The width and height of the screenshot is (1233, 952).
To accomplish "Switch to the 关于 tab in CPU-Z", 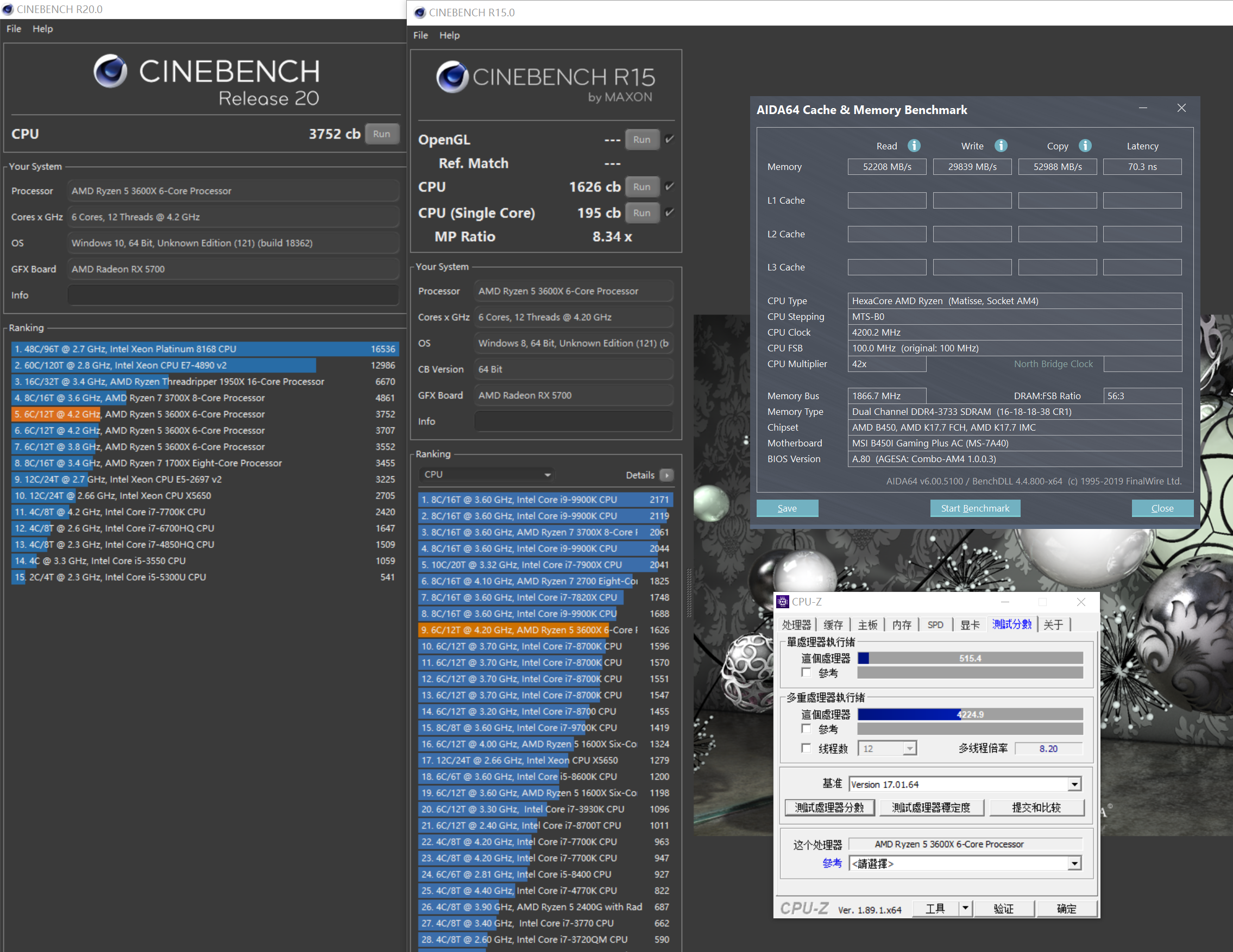I will click(1053, 625).
